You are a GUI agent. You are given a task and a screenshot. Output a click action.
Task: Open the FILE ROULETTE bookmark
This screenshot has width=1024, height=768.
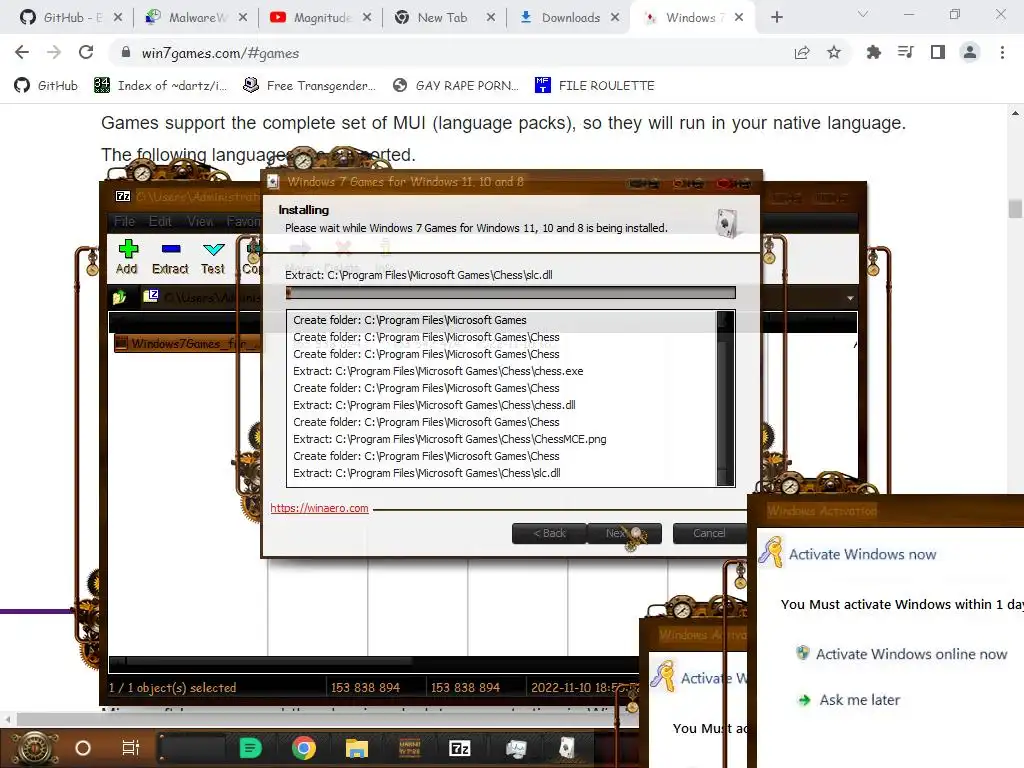click(594, 86)
